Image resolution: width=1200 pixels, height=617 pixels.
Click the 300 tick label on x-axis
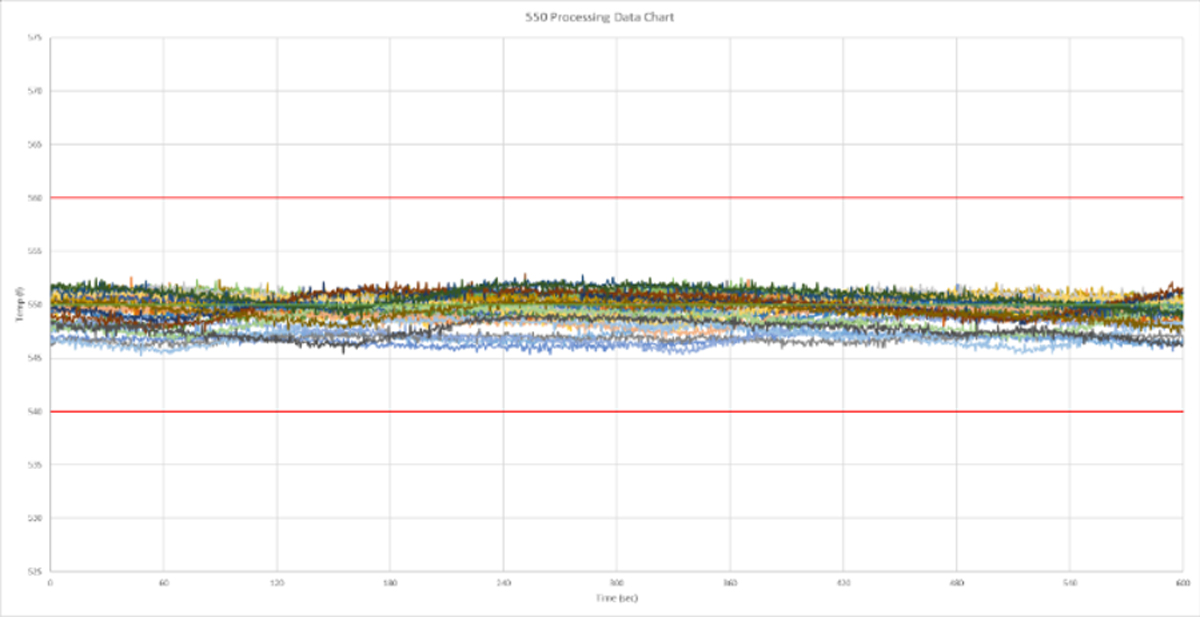point(617,582)
